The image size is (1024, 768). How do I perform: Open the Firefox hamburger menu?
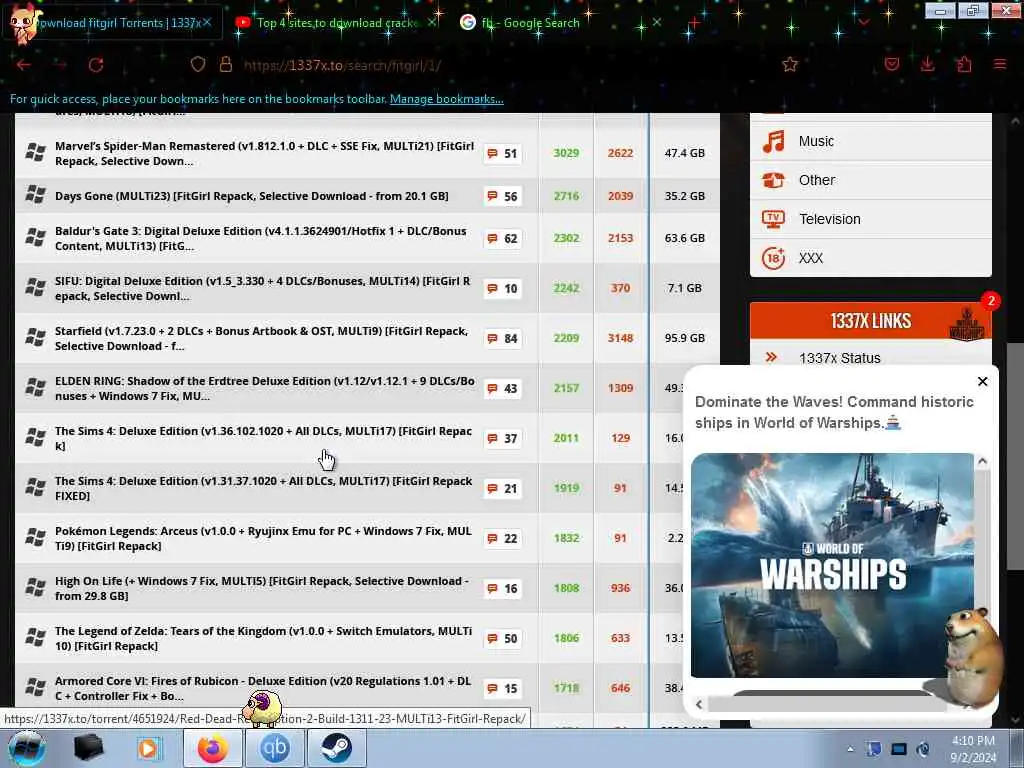coord(1000,64)
